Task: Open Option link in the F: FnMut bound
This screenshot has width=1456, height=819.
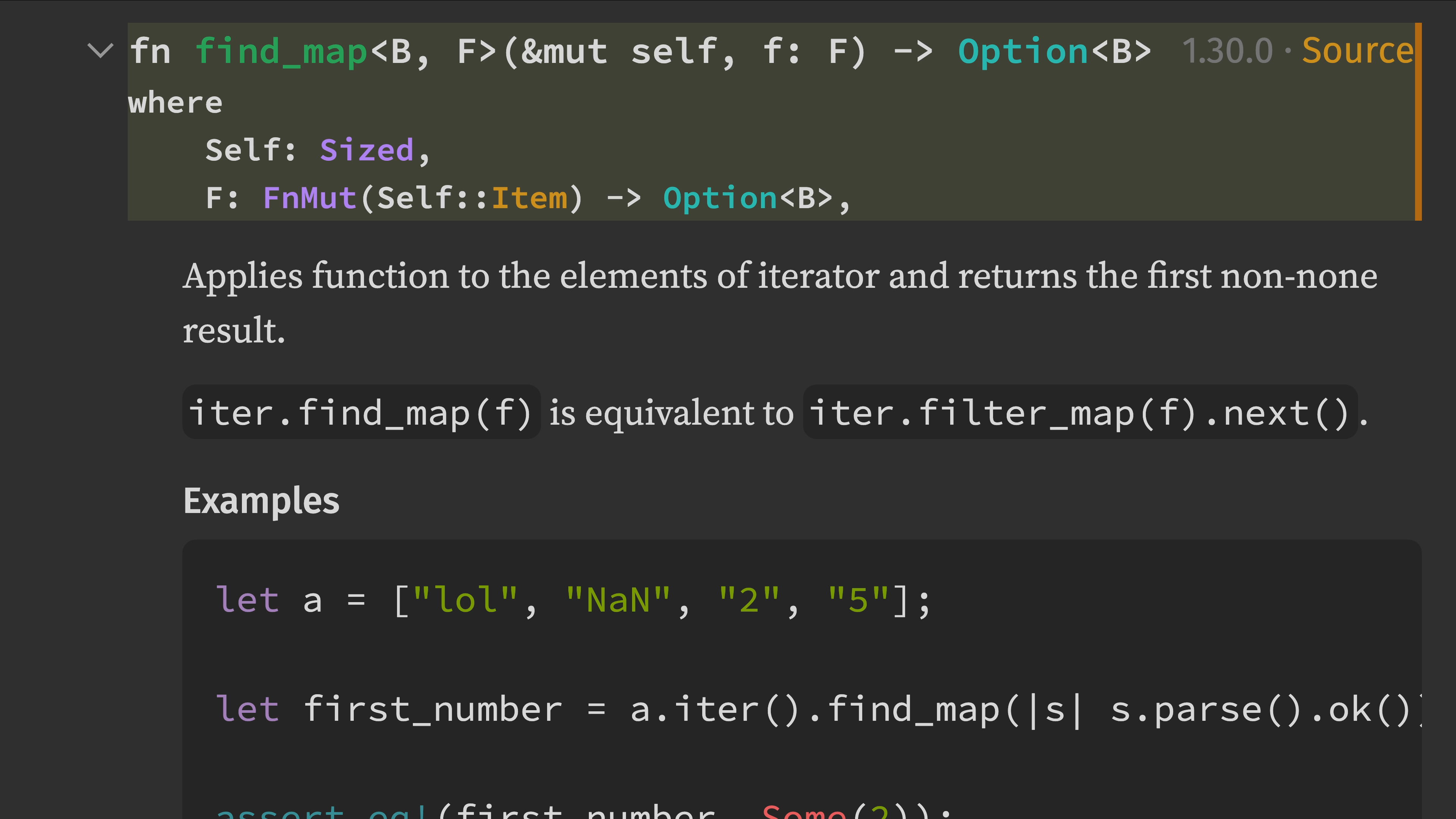Action: click(720, 198)
